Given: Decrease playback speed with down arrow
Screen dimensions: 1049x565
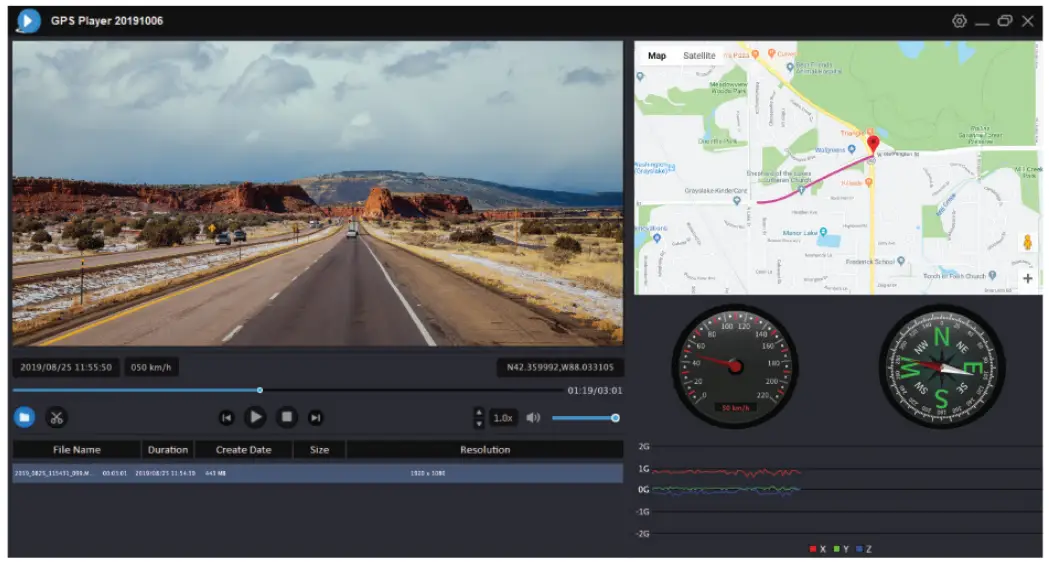Looking at the screenshot, I should [478, 424].
